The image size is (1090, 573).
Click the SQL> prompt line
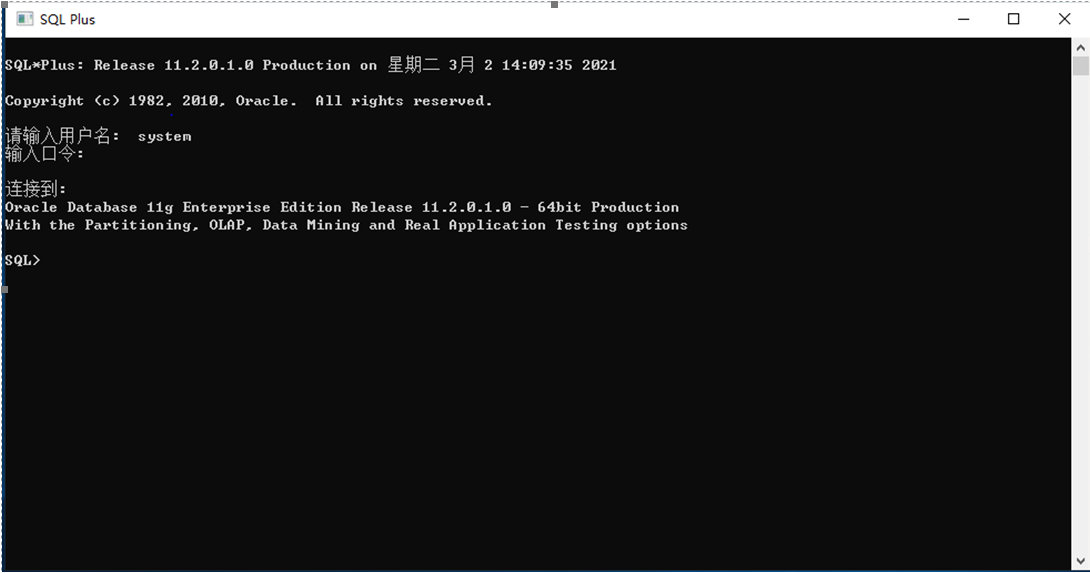pos(22,260)
